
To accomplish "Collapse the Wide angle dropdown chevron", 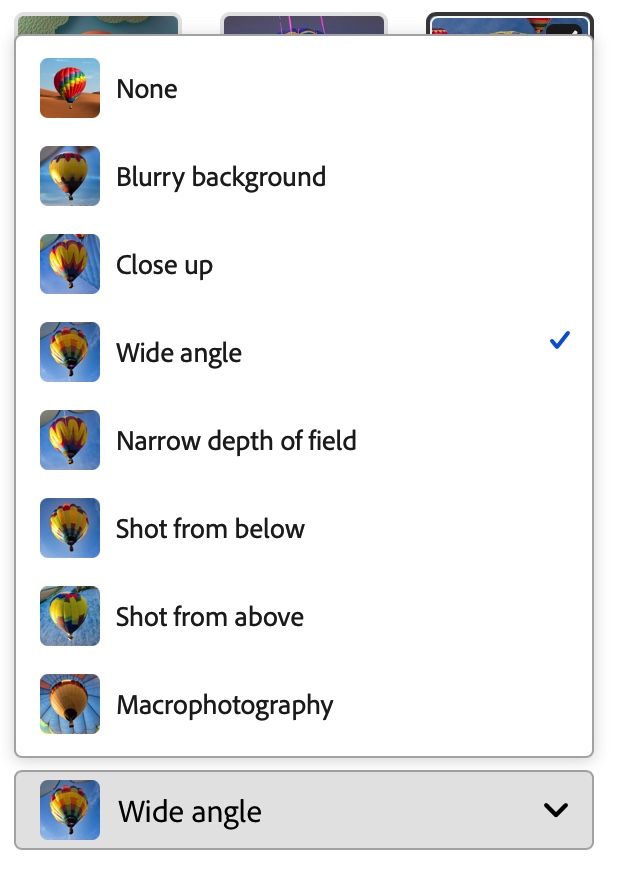I will [556, 810].
